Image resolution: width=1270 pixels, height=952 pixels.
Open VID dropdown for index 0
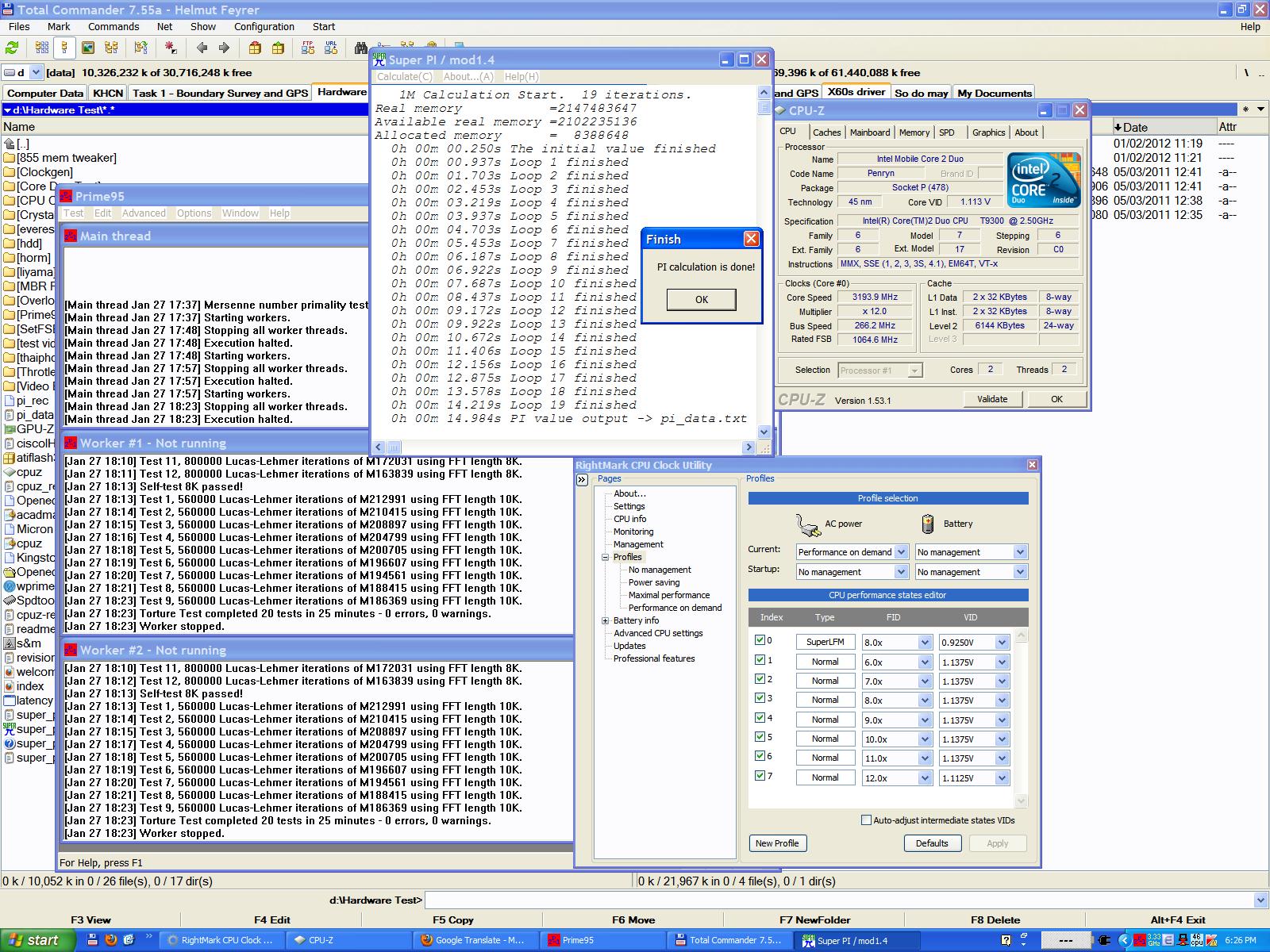pos(1002,642)
